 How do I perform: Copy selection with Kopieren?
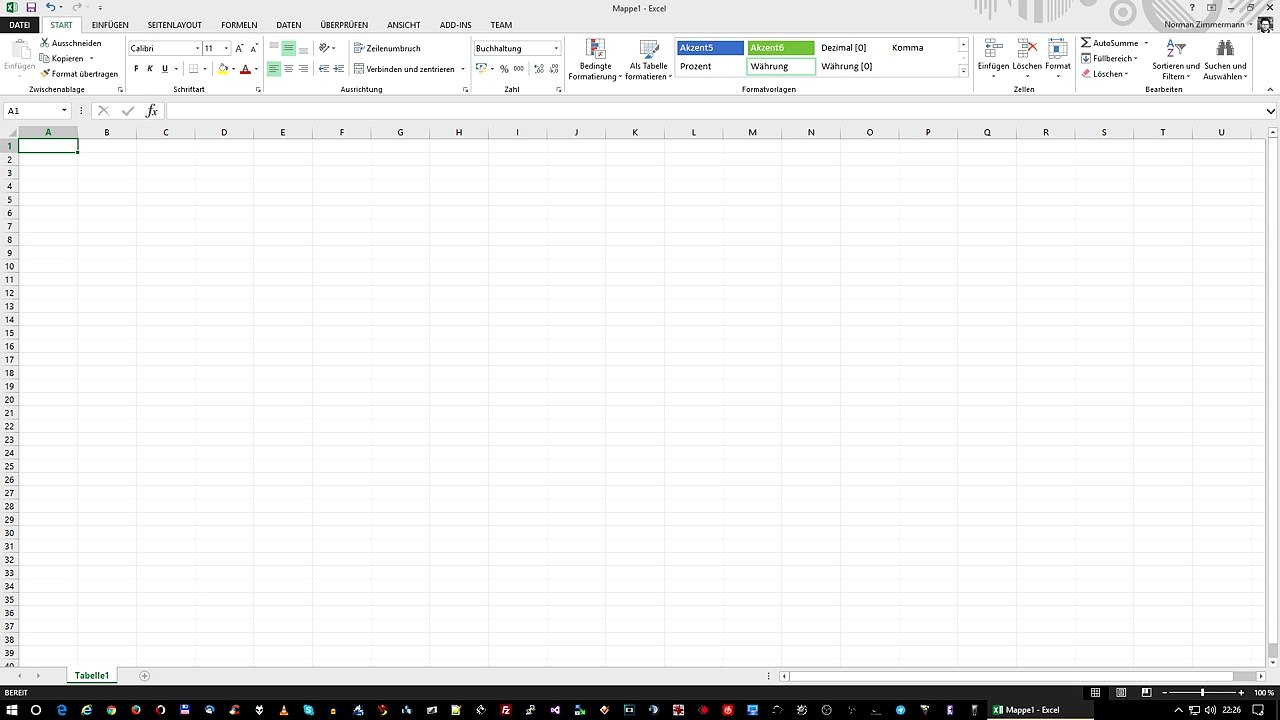pos(62,58)
